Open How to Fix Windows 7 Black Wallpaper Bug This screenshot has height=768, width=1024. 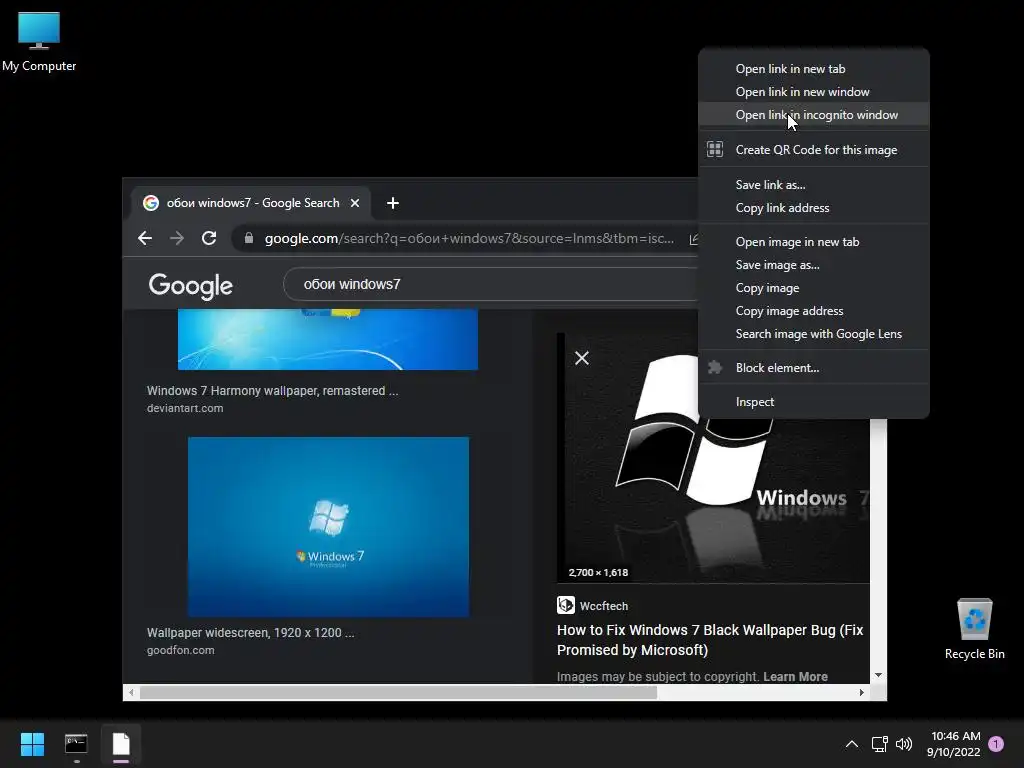point(710,640)
